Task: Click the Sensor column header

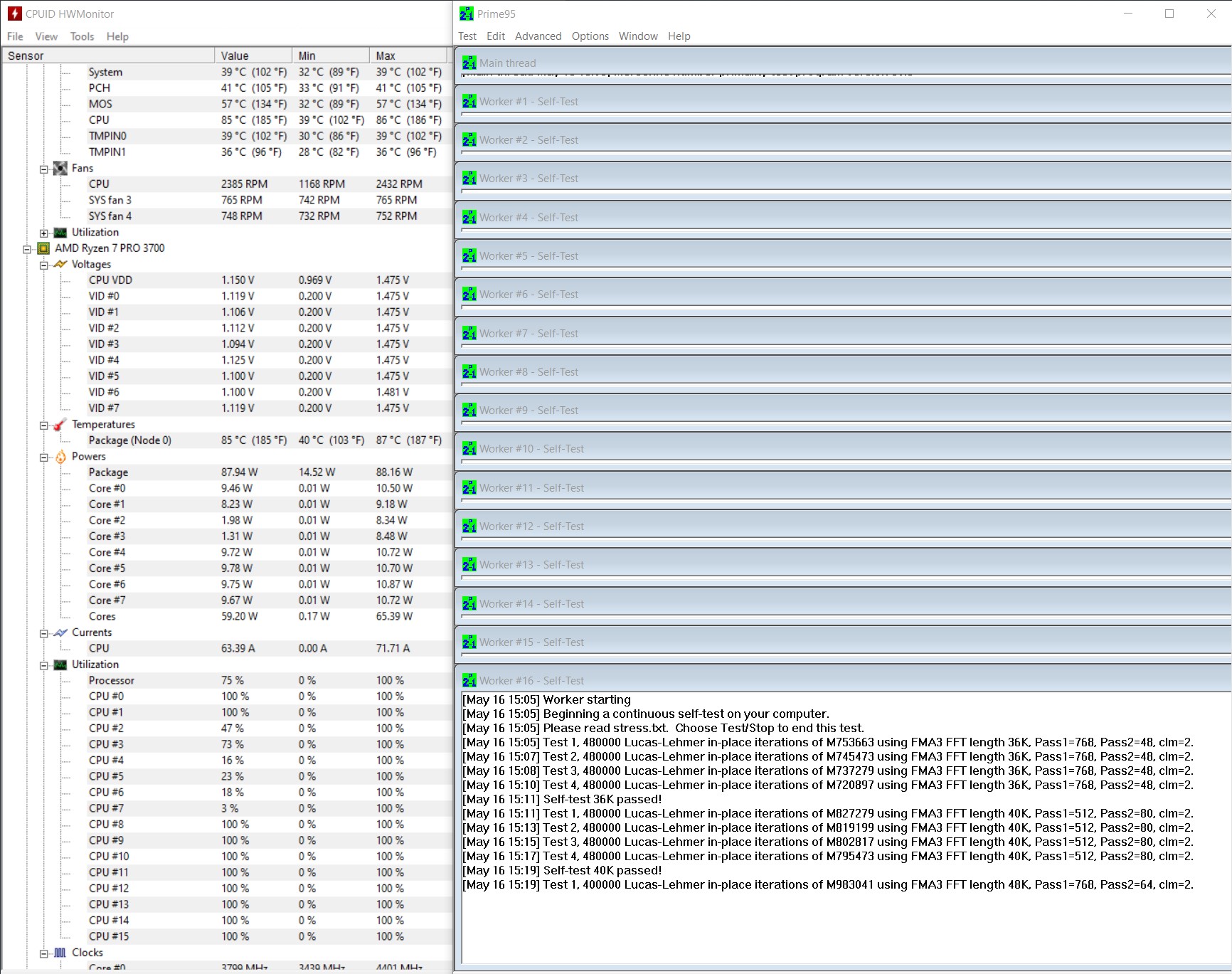Action: point(108,55)
